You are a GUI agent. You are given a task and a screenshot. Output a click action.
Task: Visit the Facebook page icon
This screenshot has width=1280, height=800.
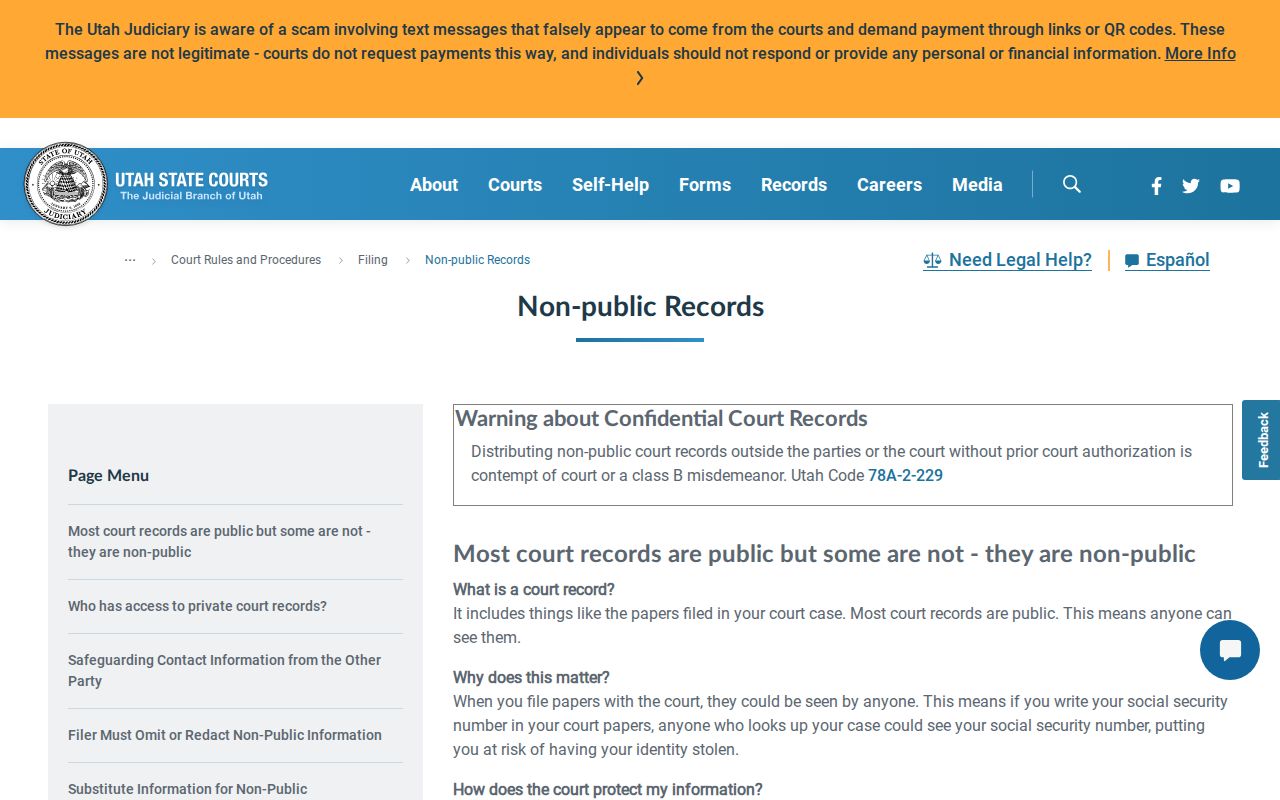[x=1156, y=185]
